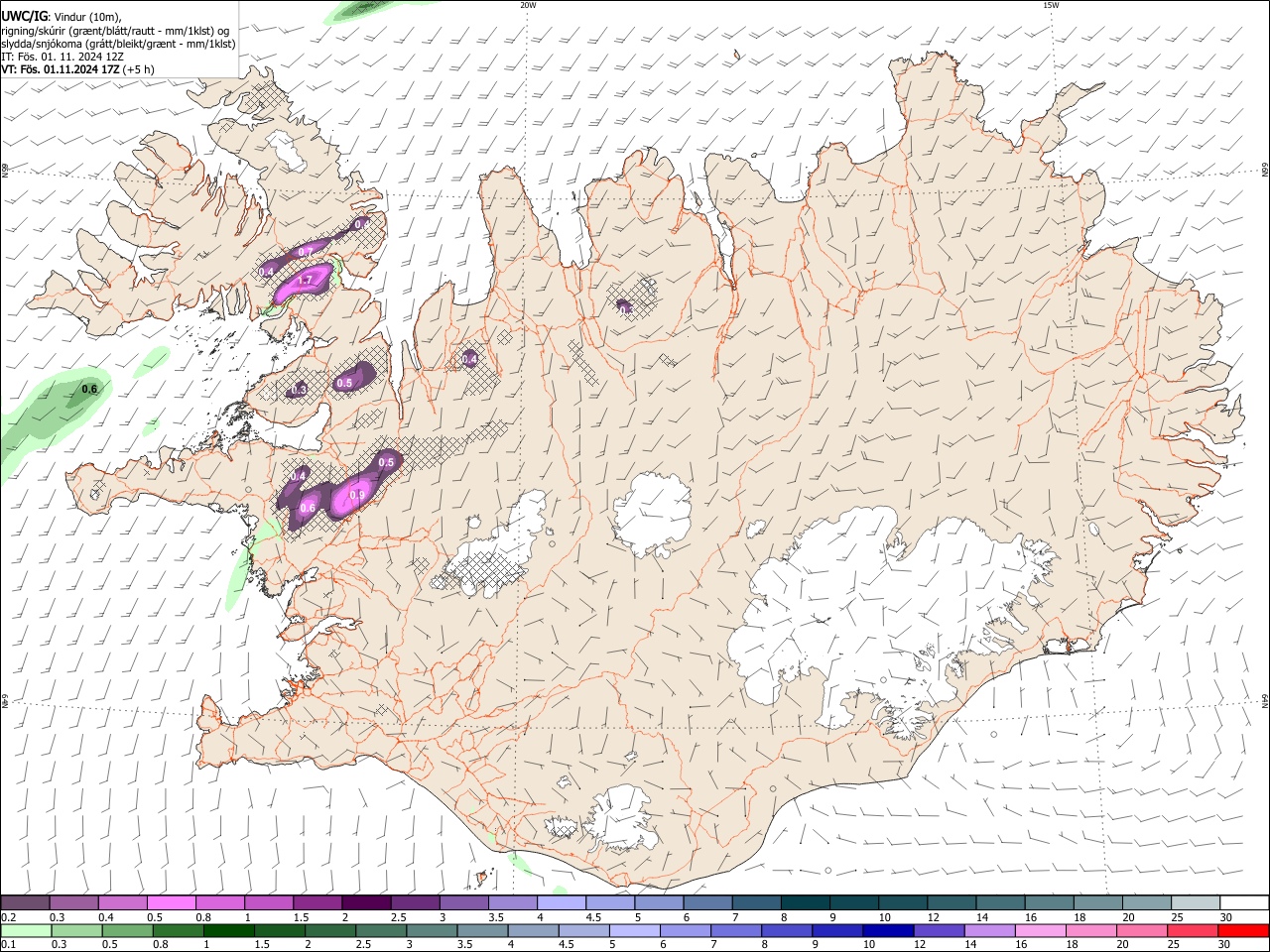Image resolution: width=1270 pixels, height=952 pixels.
Task: Click the 0.4 label left of the 1.7 value
Action: 266,272
